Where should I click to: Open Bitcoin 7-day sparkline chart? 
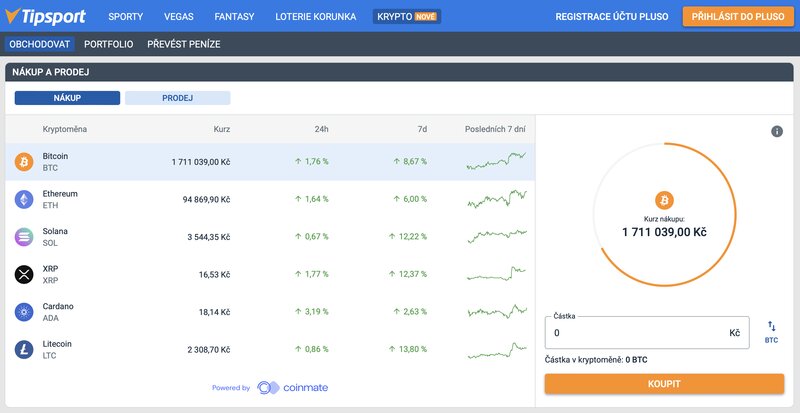(496, 161)
